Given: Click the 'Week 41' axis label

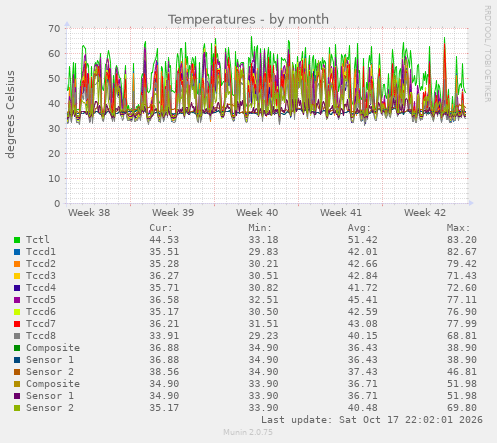Looking at the screenshot, I should coord(341,212).
